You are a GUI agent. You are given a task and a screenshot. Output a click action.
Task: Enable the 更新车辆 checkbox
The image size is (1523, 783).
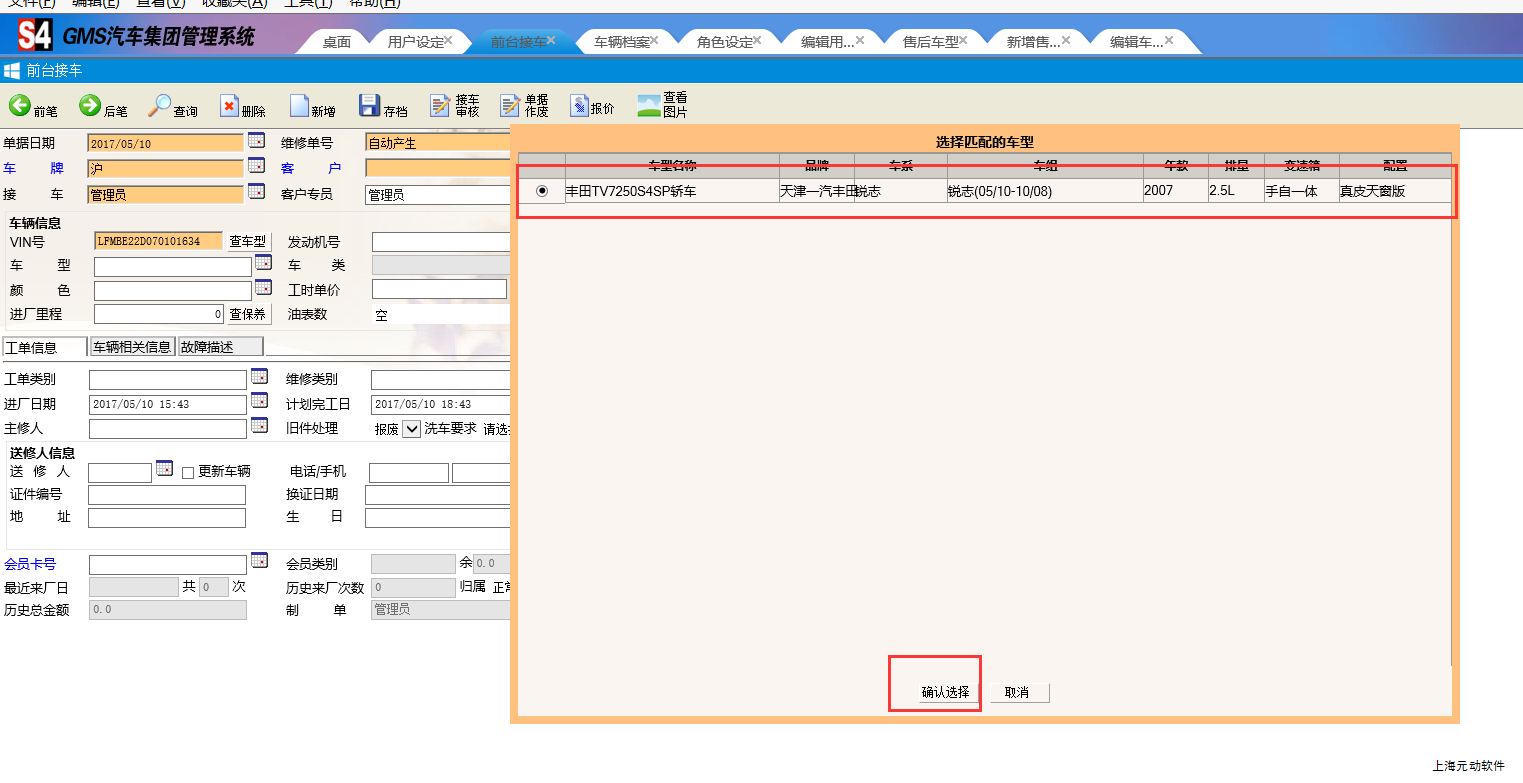coord(188,473)
